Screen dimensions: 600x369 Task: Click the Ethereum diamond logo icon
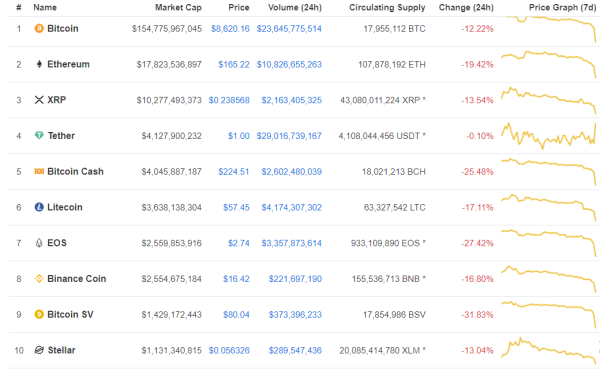click(39, 64)
